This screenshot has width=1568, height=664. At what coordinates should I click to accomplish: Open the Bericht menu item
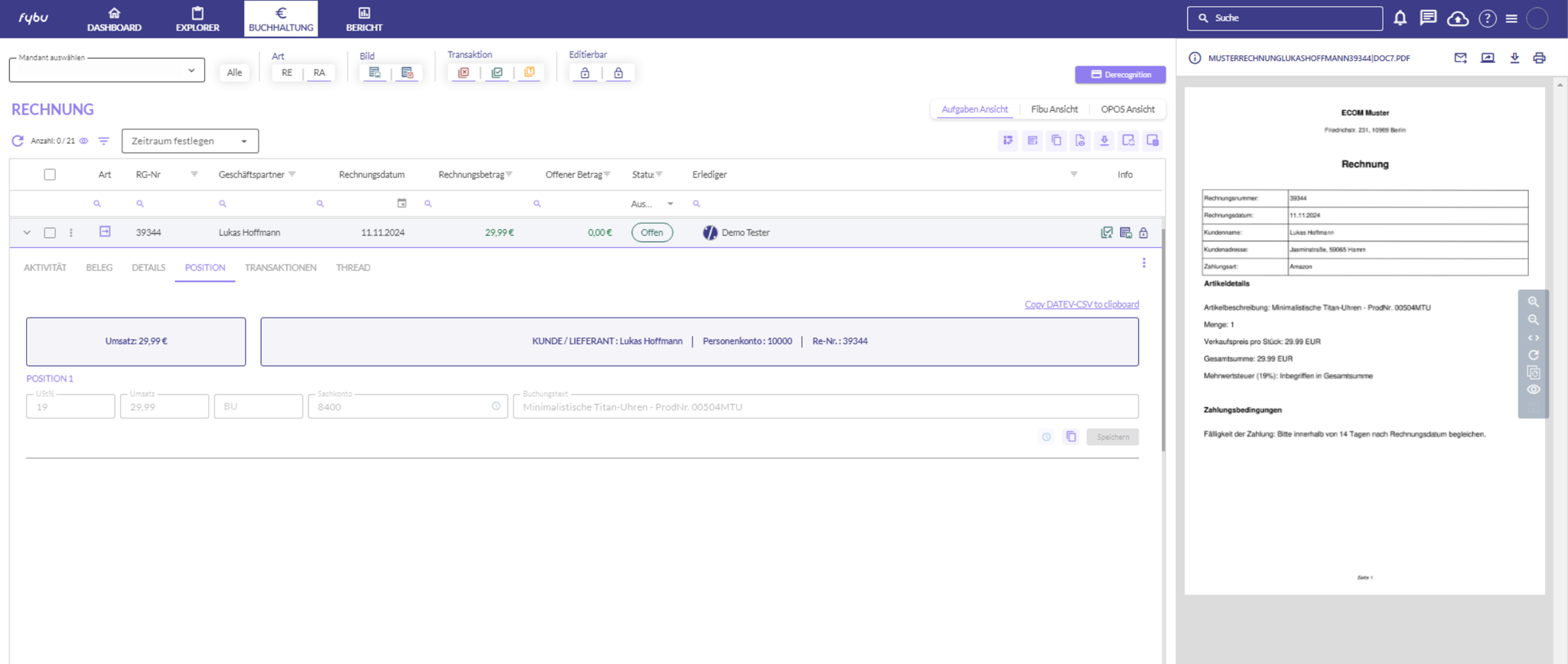coord(363,19)
